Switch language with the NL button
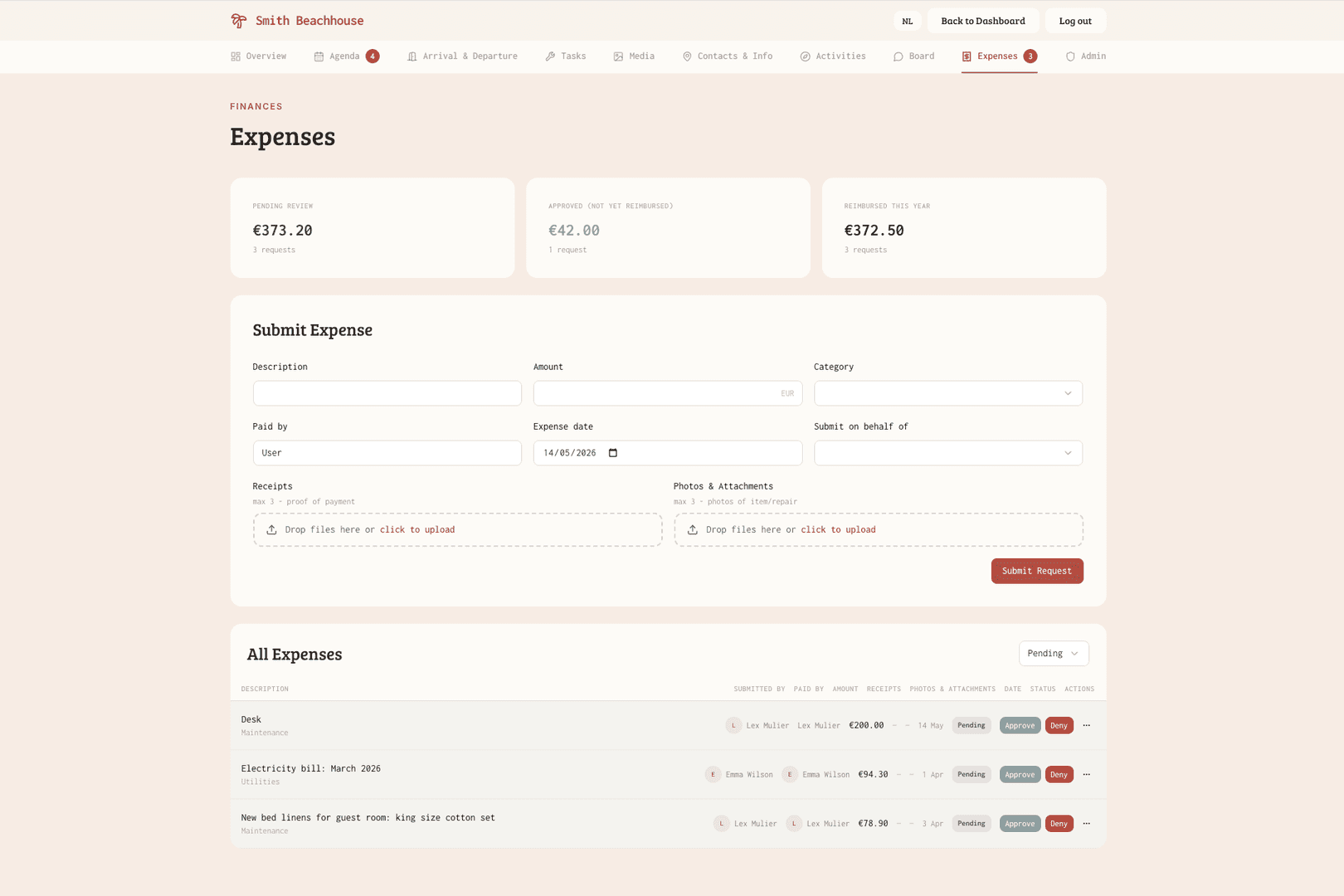This screenshot has height=896, width=1344. [x=908, y=21]
